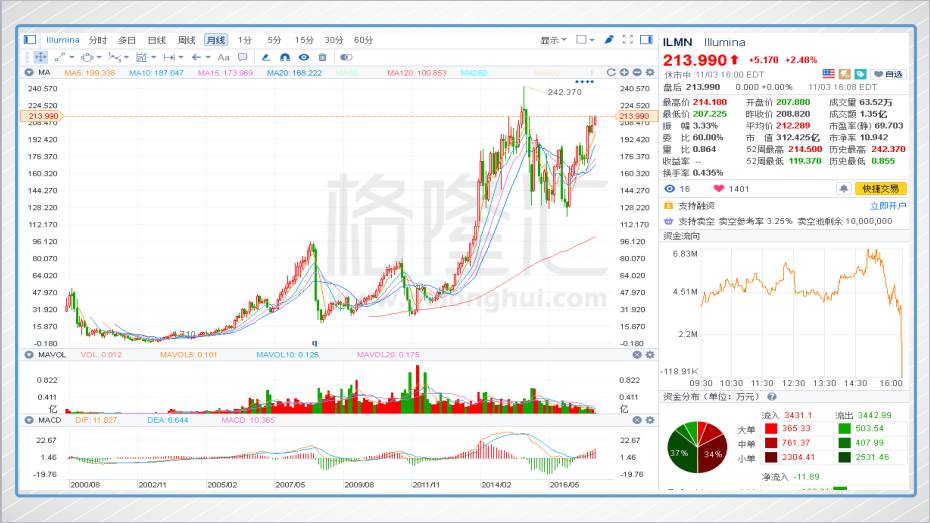This screenshot has height=523, width=930.
Task: Select the 周线 weekly chart tab
Action: tap(186, 40)
